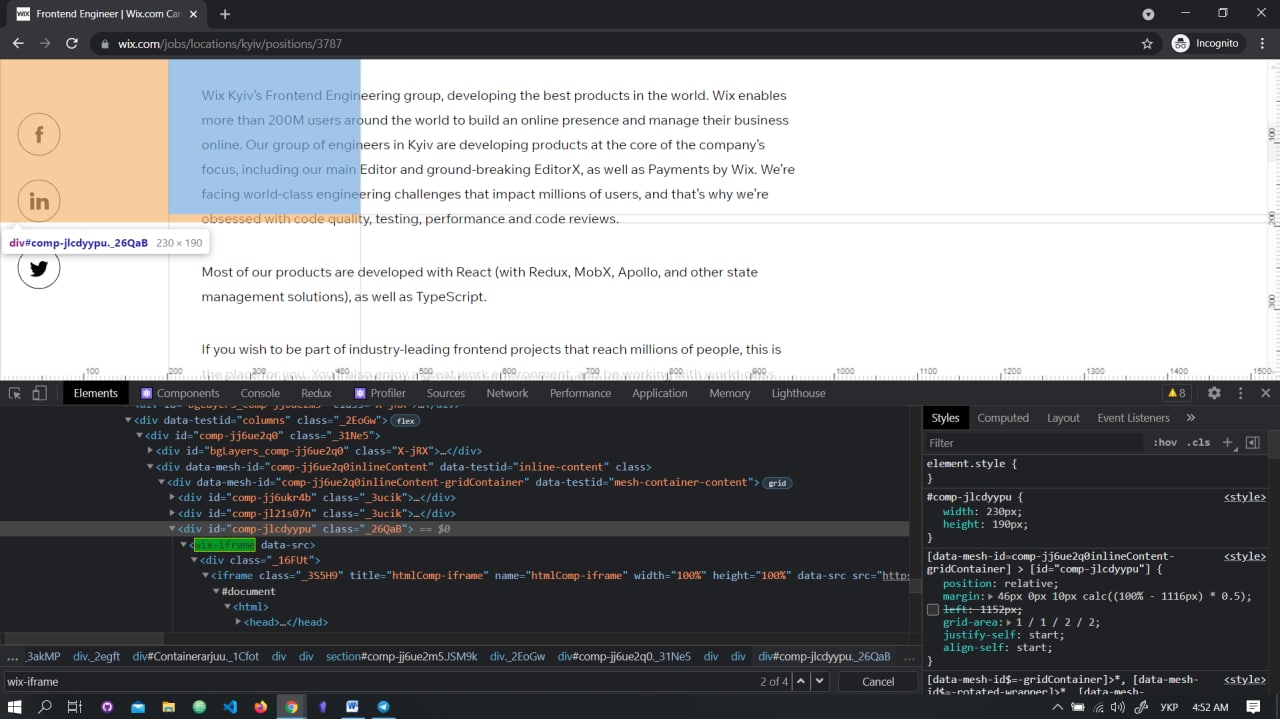Image resolution: width=1280 pixels, height=719 pixels.
Task: Open the 8 warnings issues badge
Action: click(x=1176, y=393)
